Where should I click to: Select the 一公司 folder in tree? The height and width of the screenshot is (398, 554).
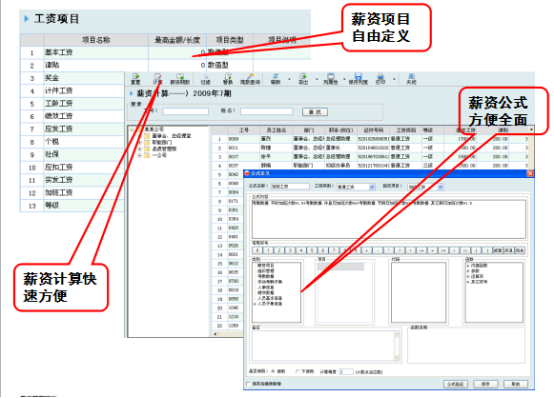point(155,155)
